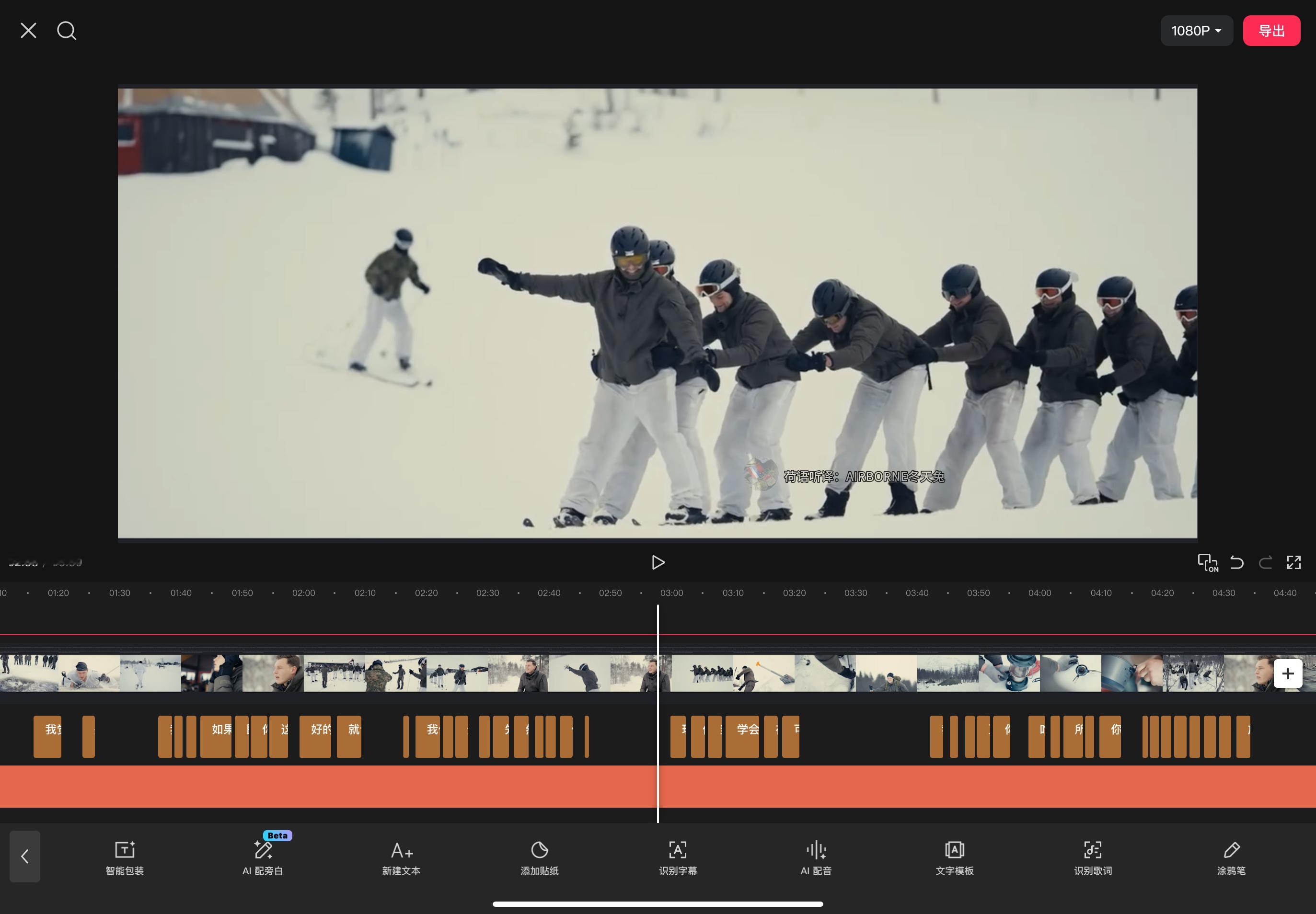Image resolution: width=1316 pixels, height=914 pixels.
Task: Add a clip with the plus button
Action: (1288, 674)
